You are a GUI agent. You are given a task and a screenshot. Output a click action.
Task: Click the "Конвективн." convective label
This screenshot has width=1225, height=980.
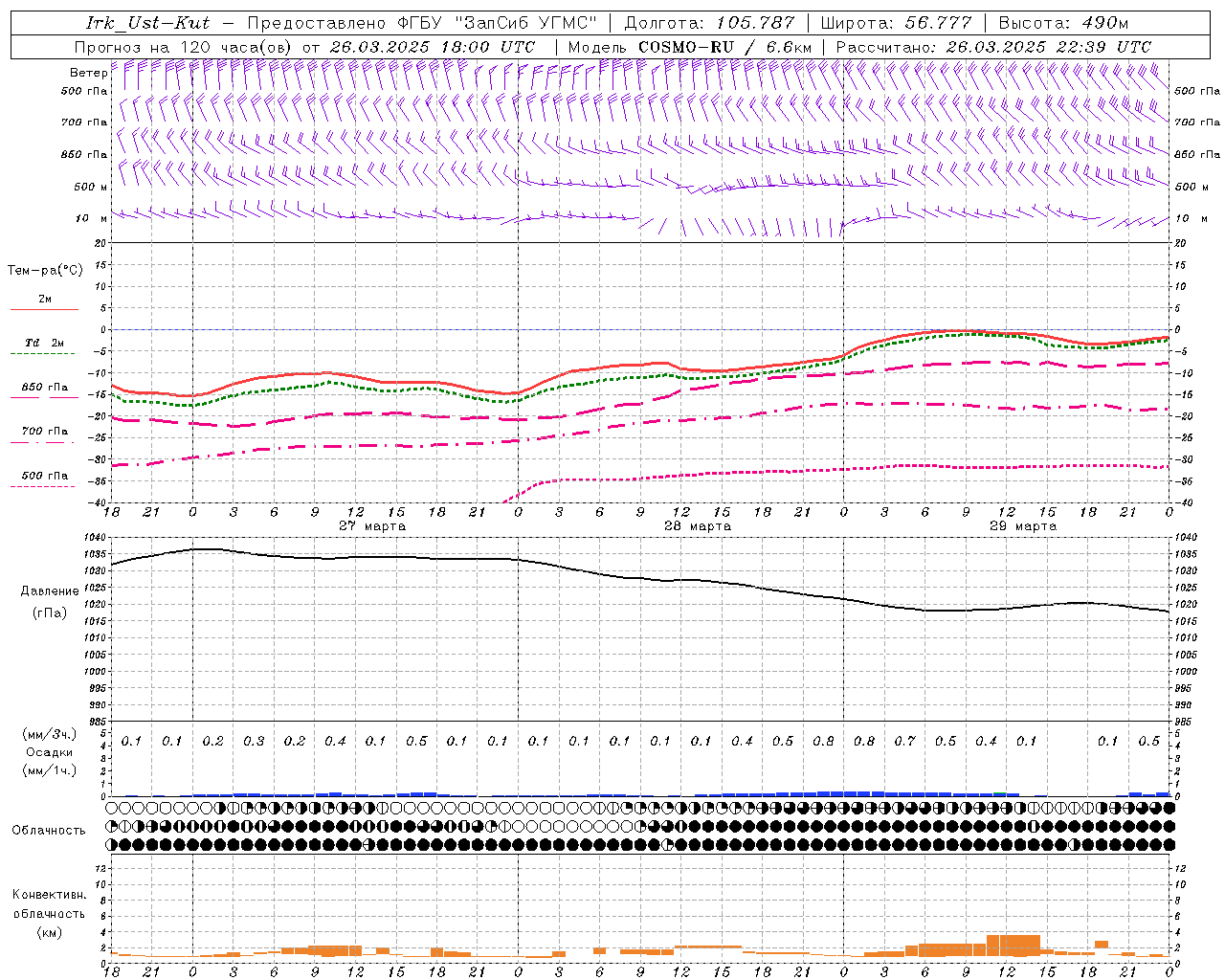[x=49, y=895]
